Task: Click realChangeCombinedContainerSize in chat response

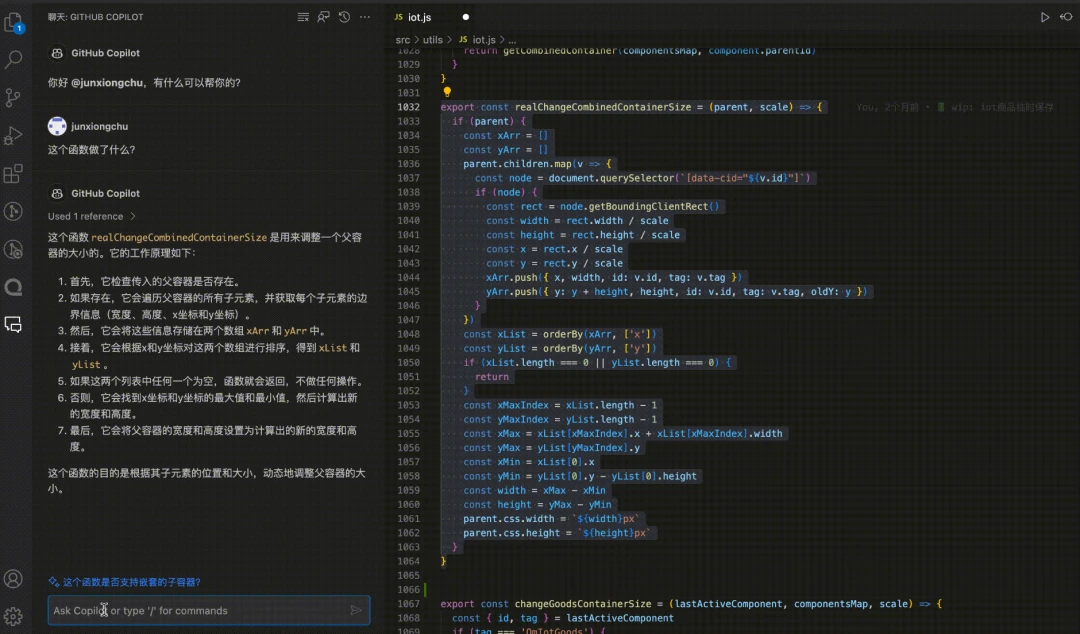Action: click(x=179, y=237)
